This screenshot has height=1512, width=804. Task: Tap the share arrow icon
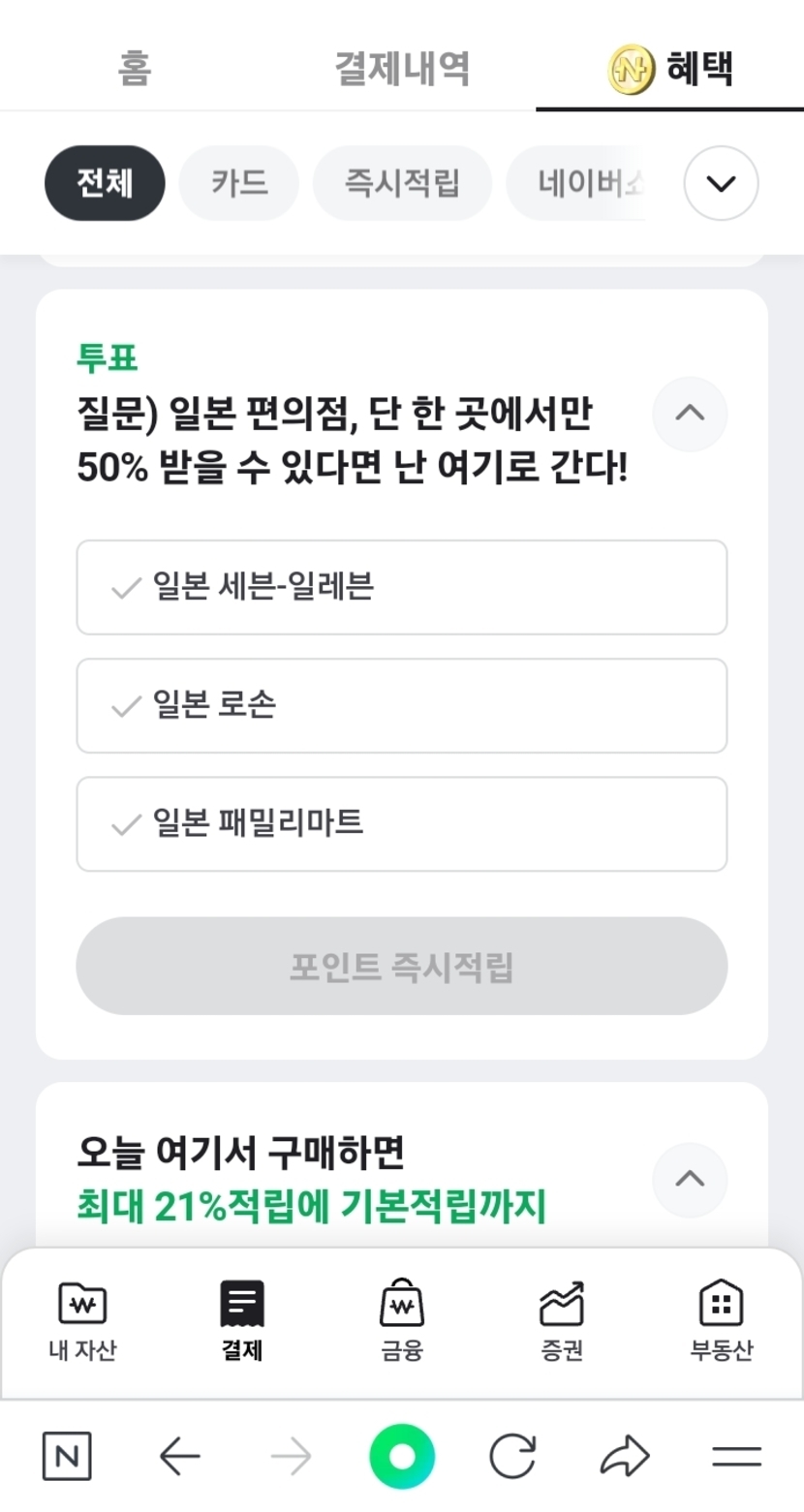click(625, 1456)
